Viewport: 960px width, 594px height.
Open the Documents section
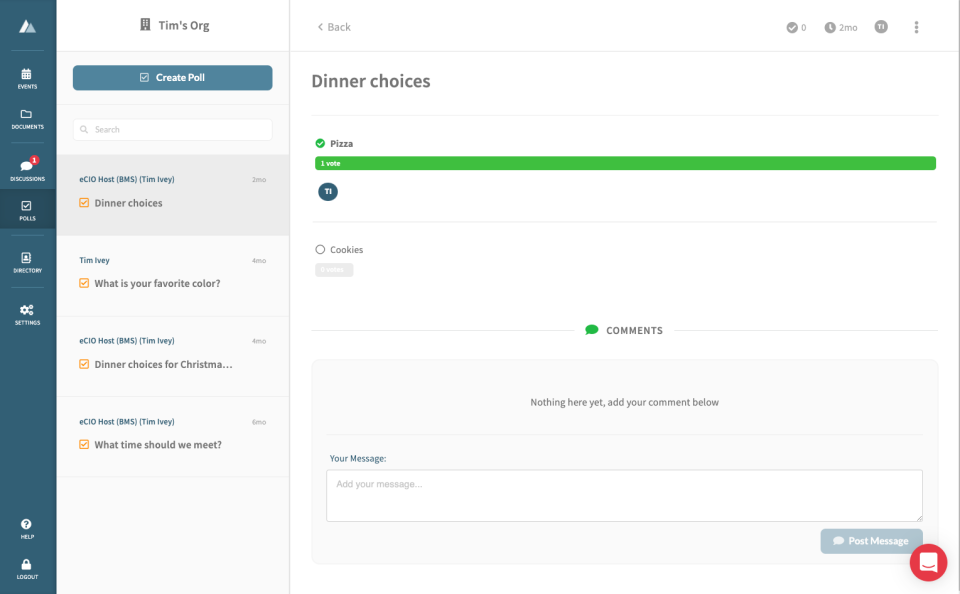(x=27, y=118)
